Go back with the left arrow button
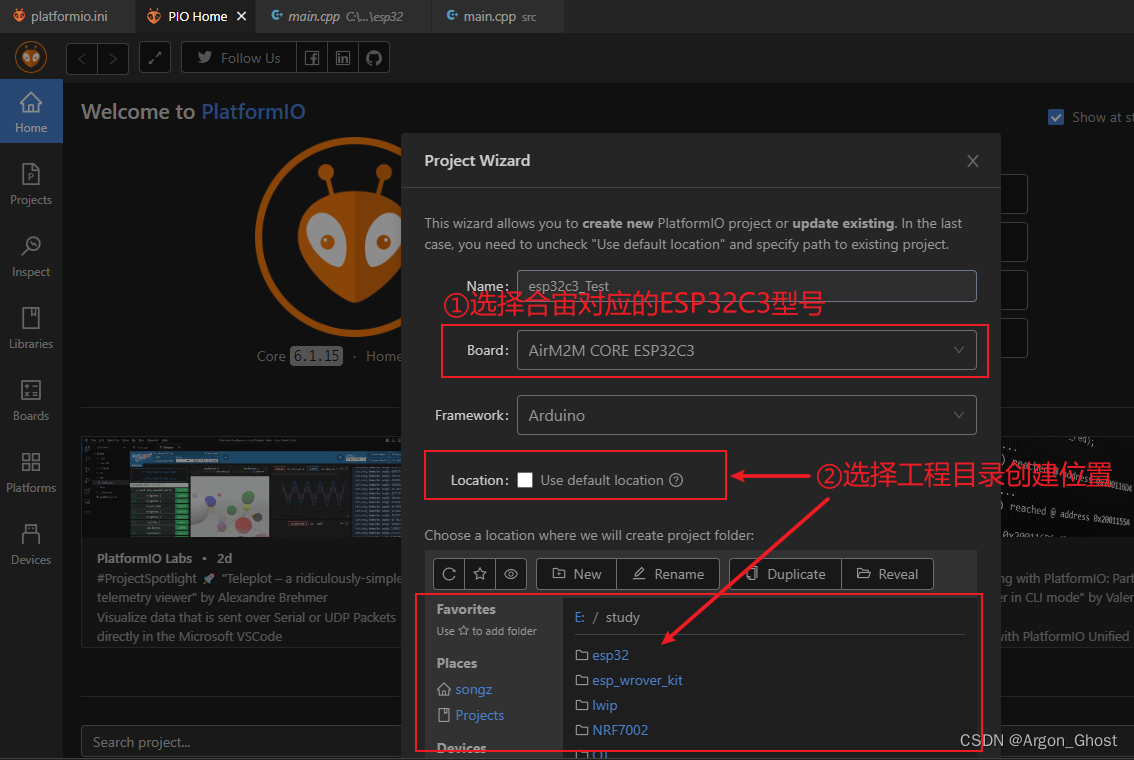The image size is (1134, 760). click(82, 59)
